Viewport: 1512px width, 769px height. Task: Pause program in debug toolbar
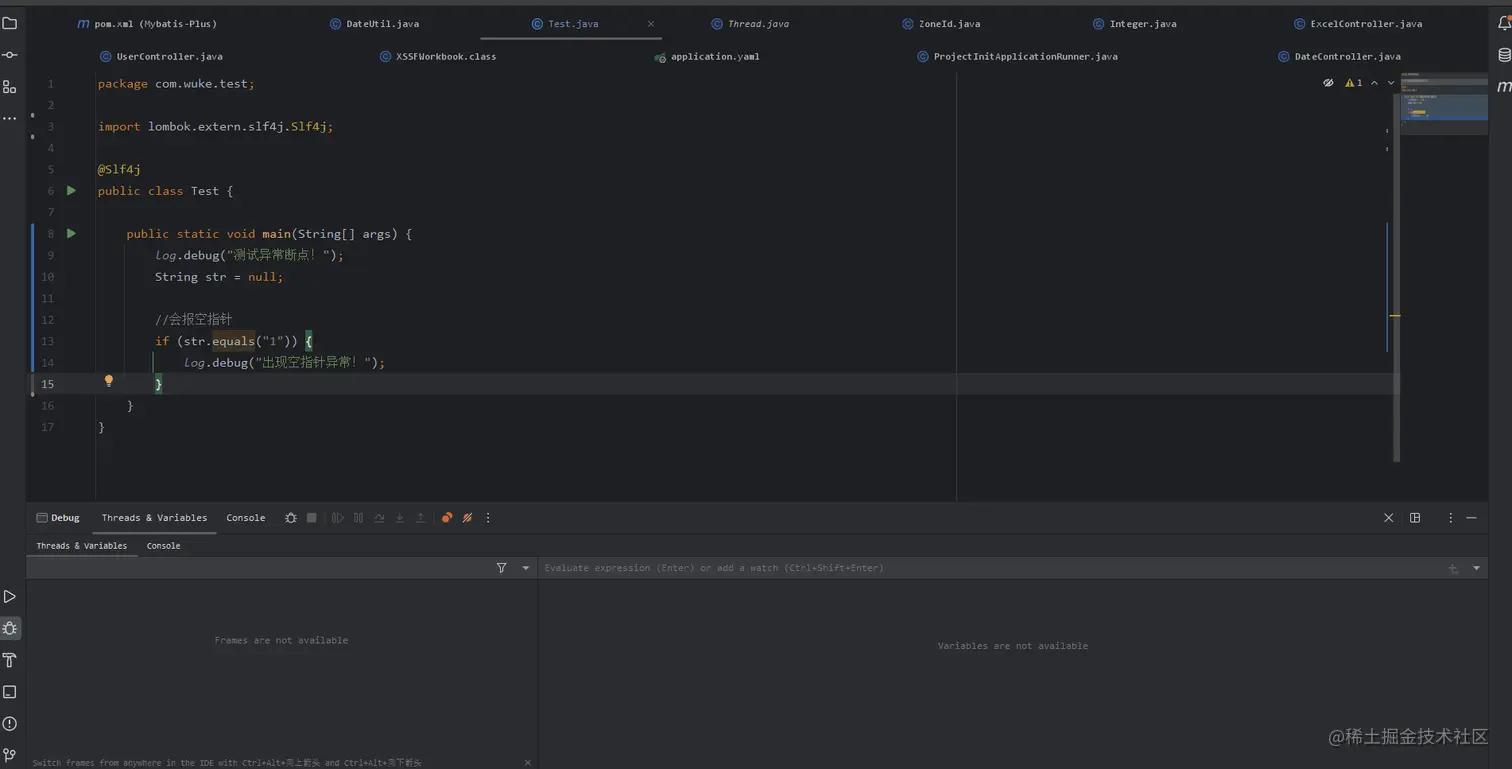[358, 518]
